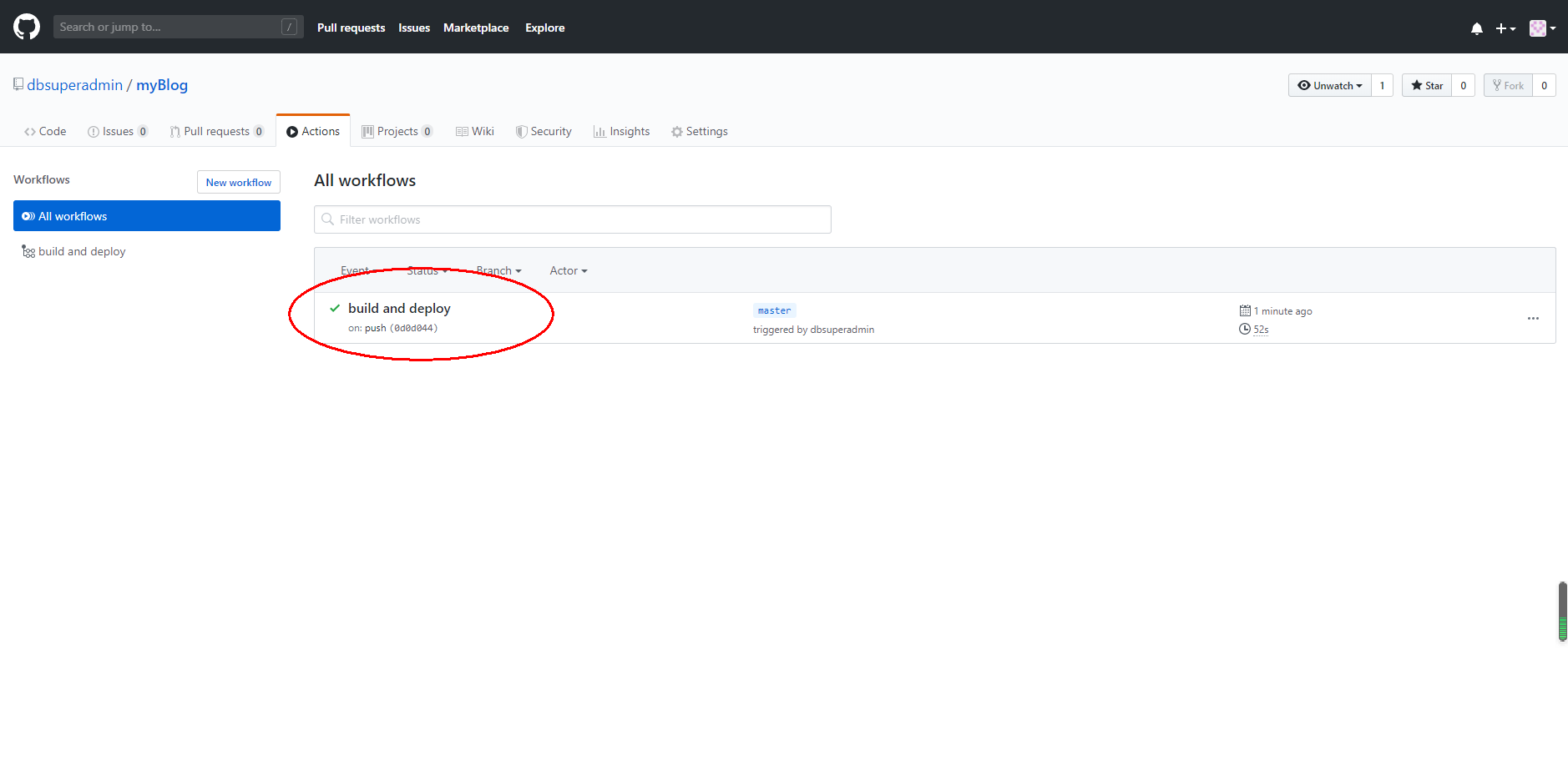Click the New workflow button

pyautogui.click(x=239, y=182)
